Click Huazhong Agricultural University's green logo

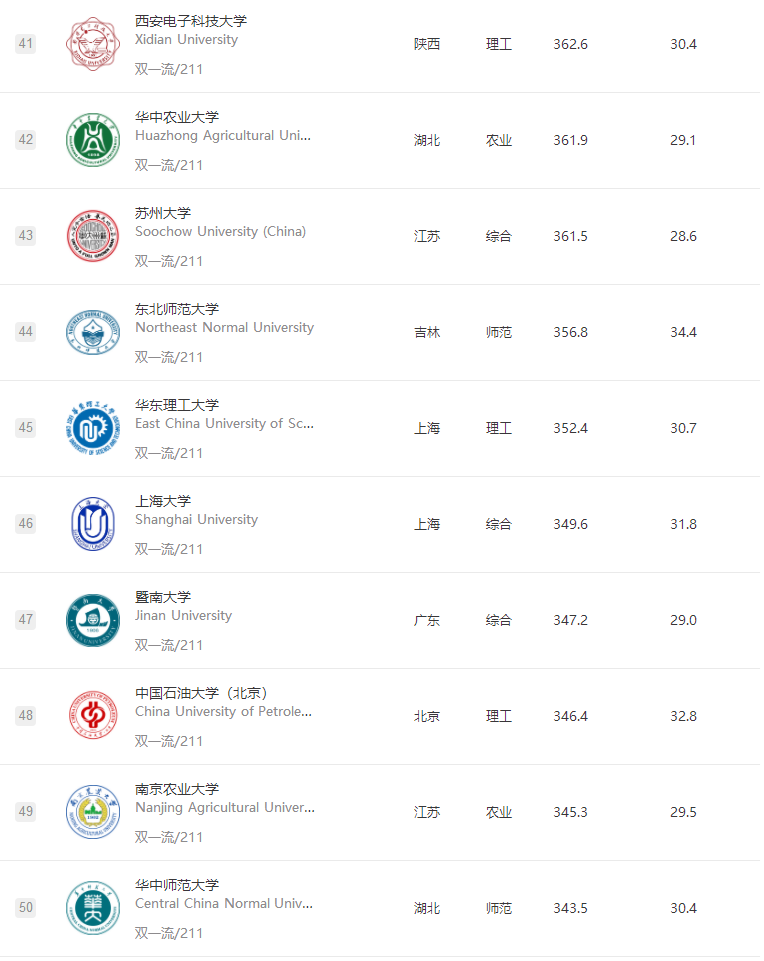92,140
